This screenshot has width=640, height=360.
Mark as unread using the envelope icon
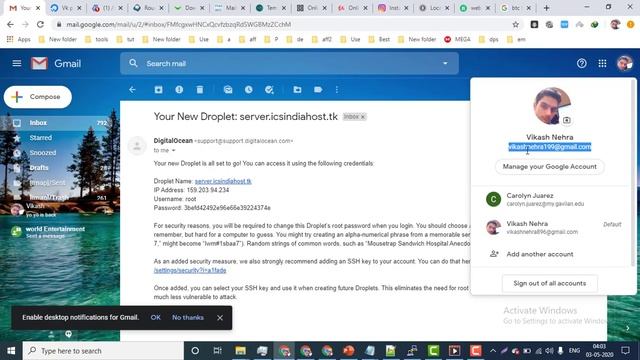coord(228,90)
